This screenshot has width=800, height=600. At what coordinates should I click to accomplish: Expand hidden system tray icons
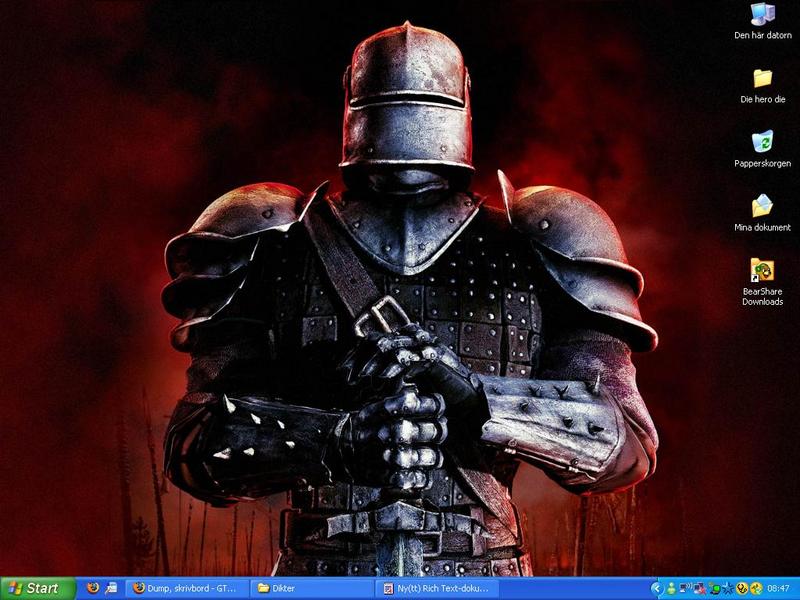[657, 588]
